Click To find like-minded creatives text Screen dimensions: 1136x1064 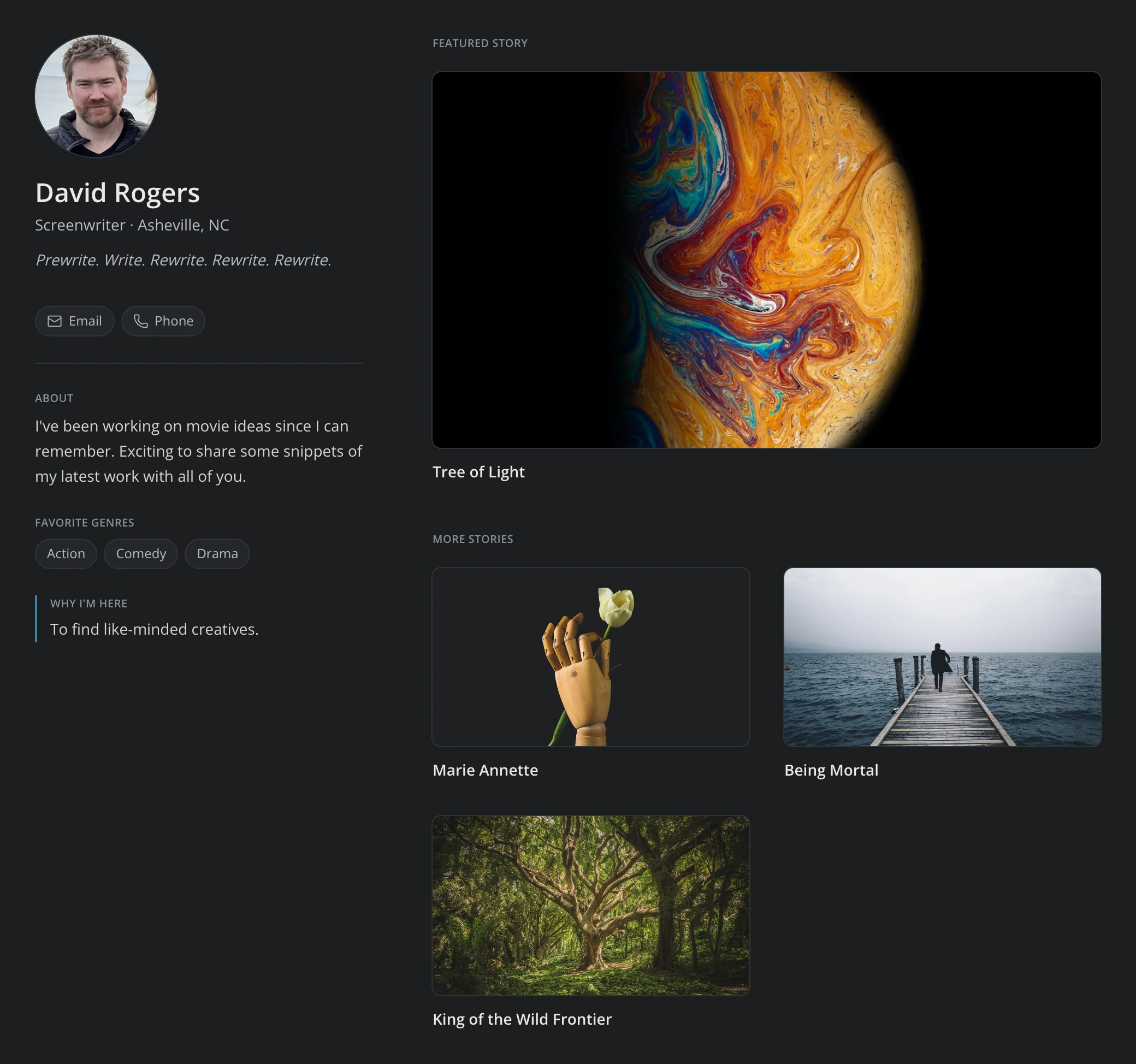[x=154, y=629]
